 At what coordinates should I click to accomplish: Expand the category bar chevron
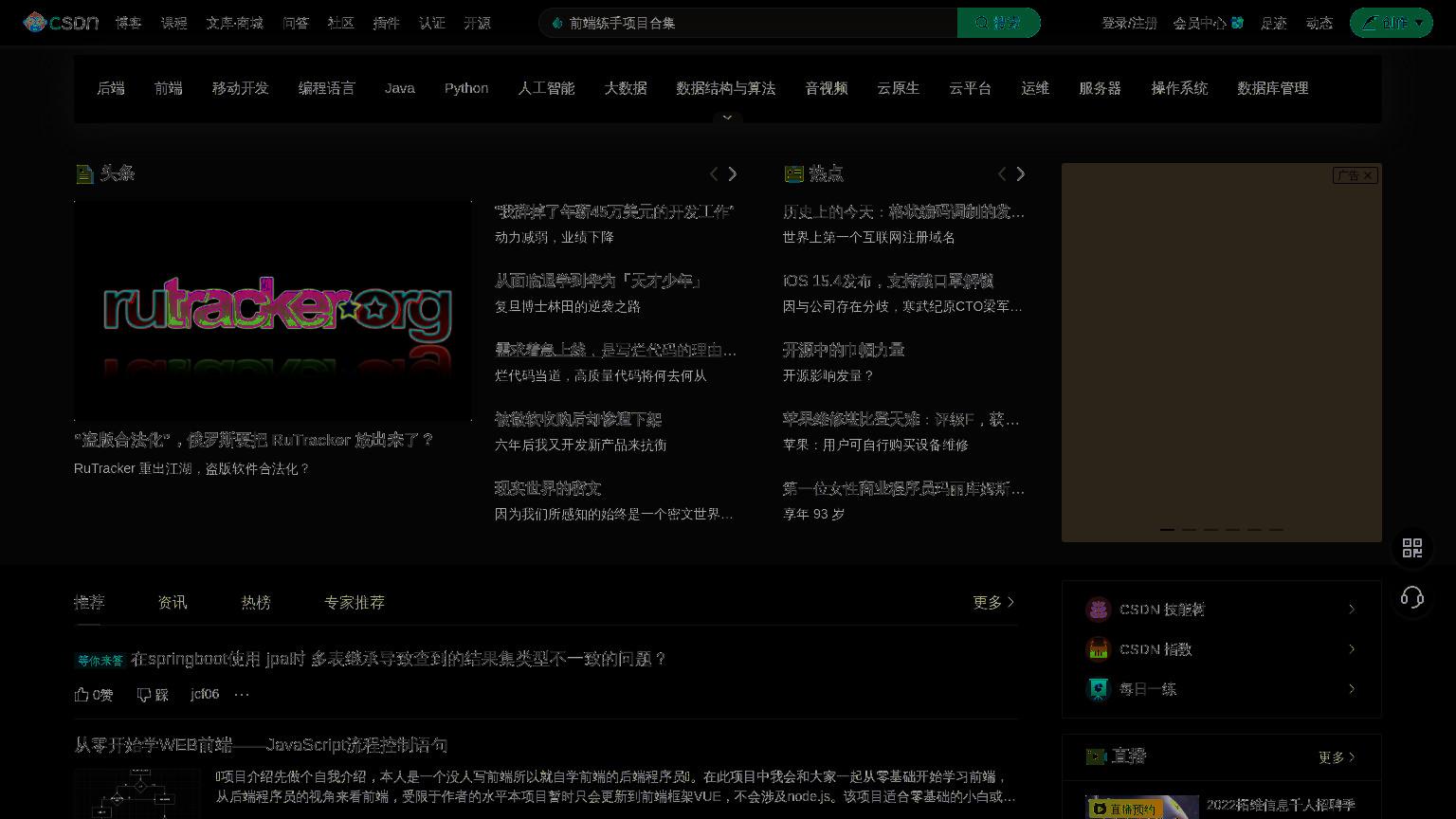point(728,118)
